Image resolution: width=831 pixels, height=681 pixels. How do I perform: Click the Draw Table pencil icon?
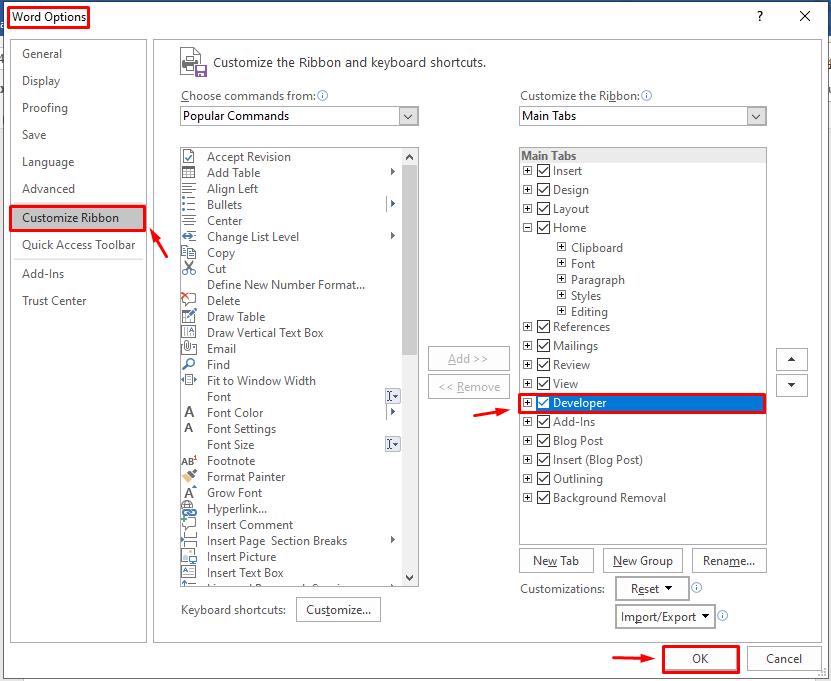pos(188,316)
